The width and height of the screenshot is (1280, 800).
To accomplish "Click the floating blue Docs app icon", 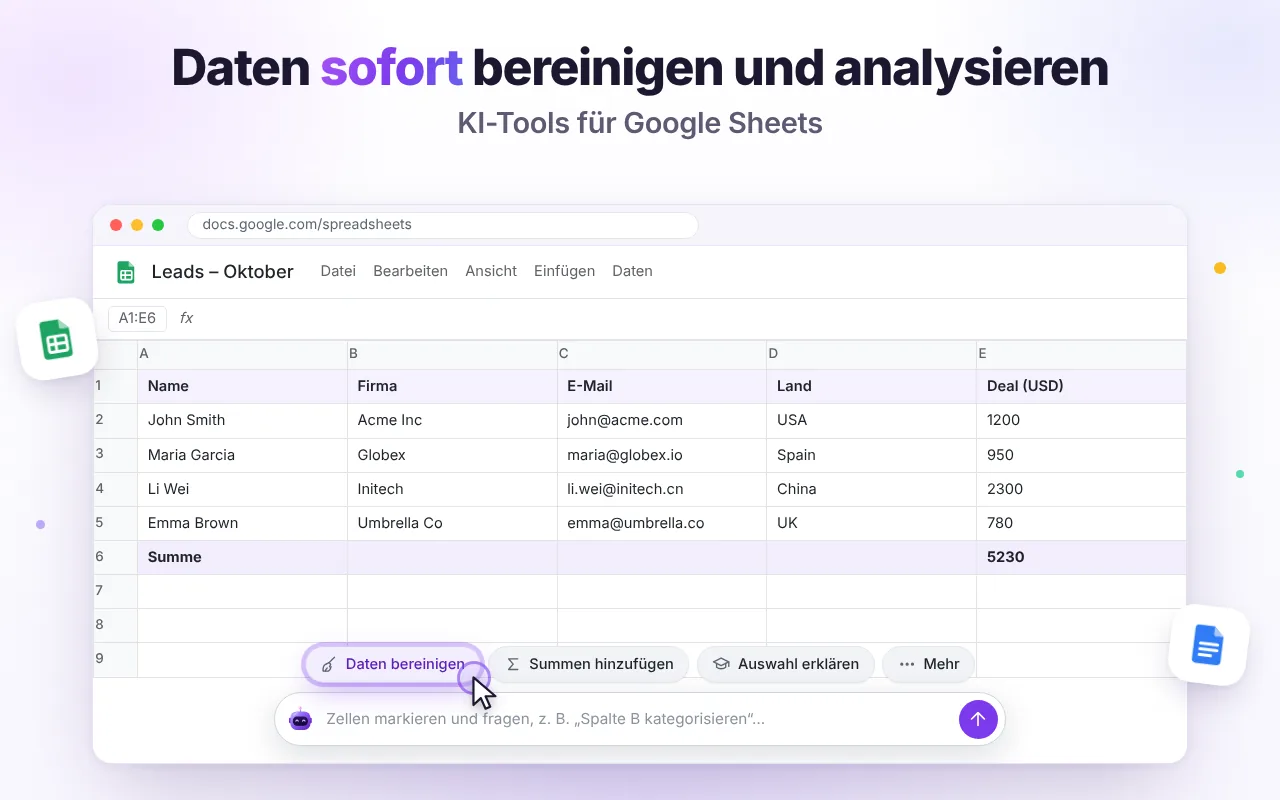I will [x=1209, y=645].
